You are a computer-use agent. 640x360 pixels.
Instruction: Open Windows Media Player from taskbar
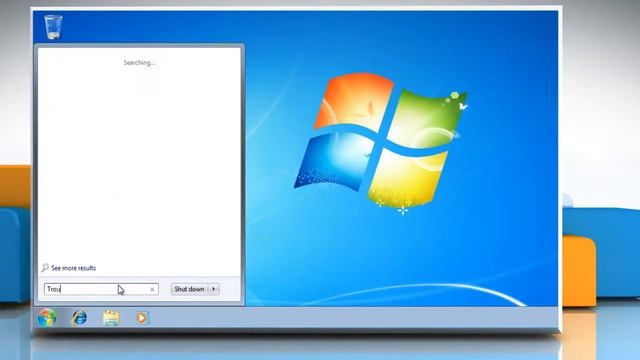click(x=142, y=318)
